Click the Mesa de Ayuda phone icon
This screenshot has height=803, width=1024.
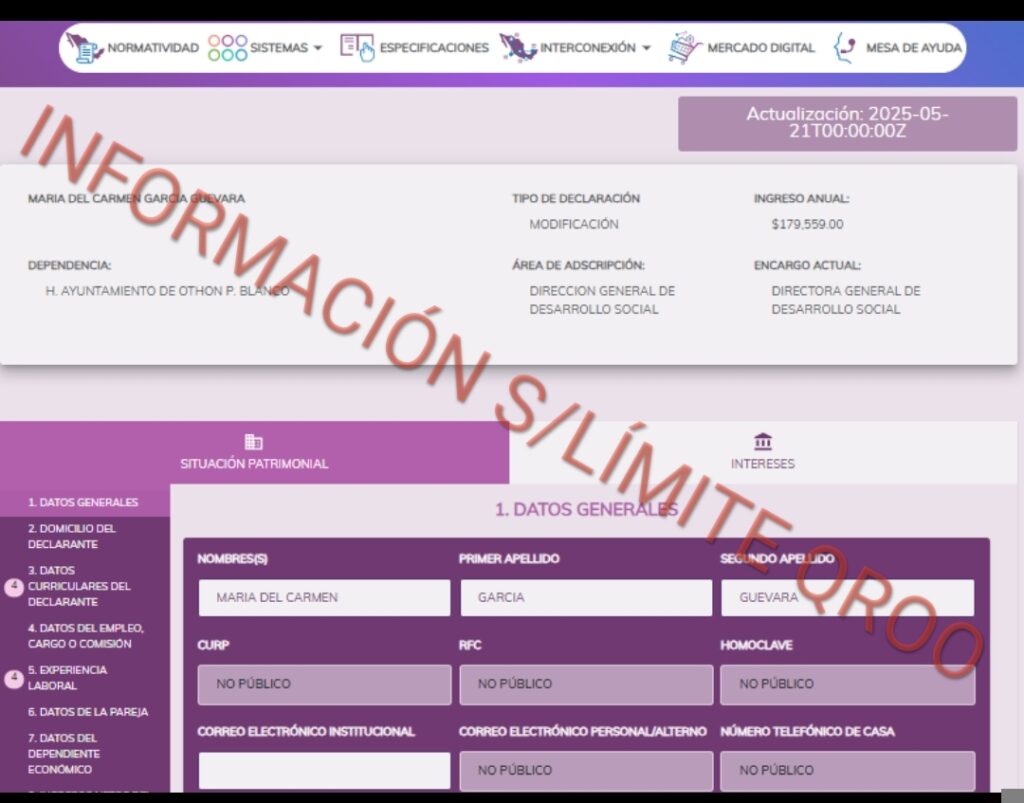tap(845, 47)
